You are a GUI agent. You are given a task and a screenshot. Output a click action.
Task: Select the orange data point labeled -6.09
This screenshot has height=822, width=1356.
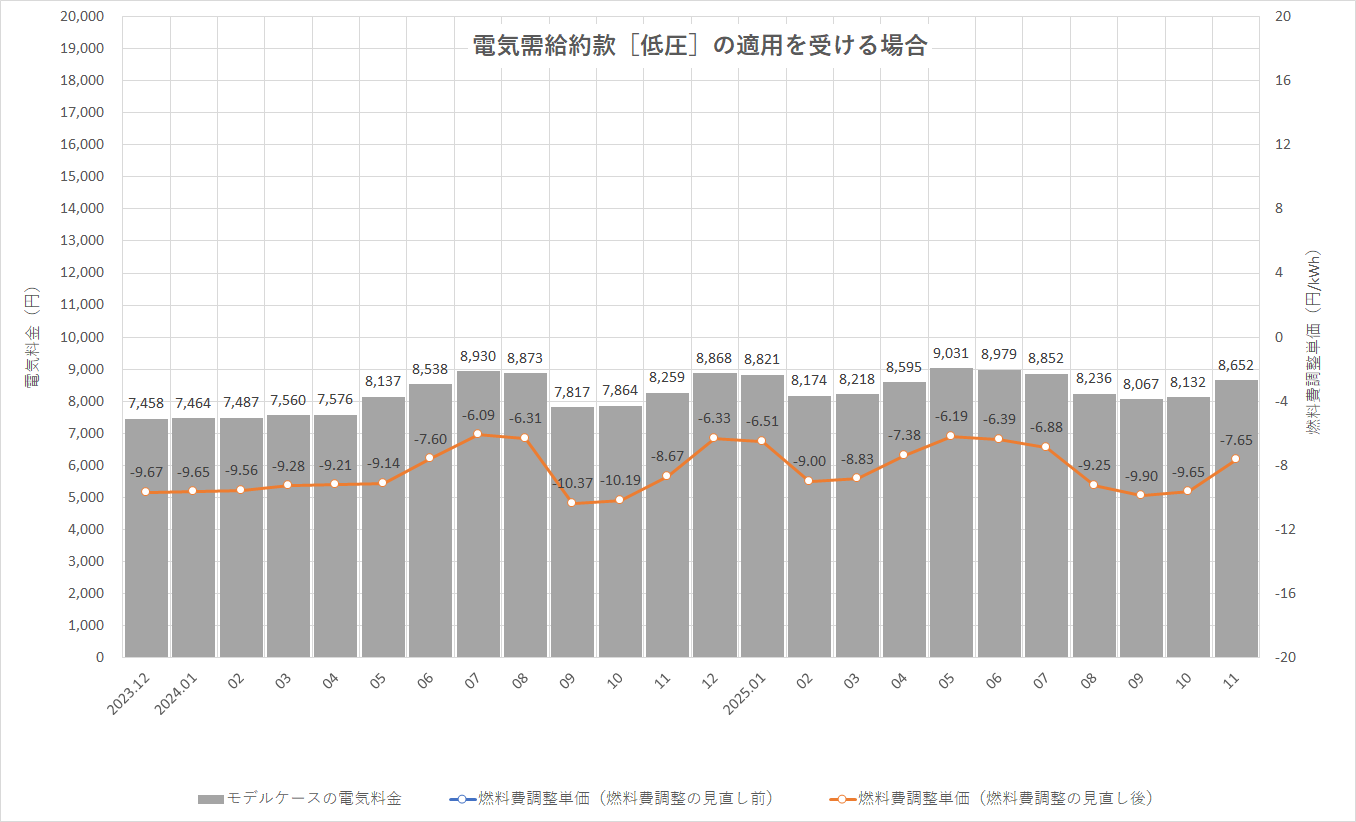477,434
